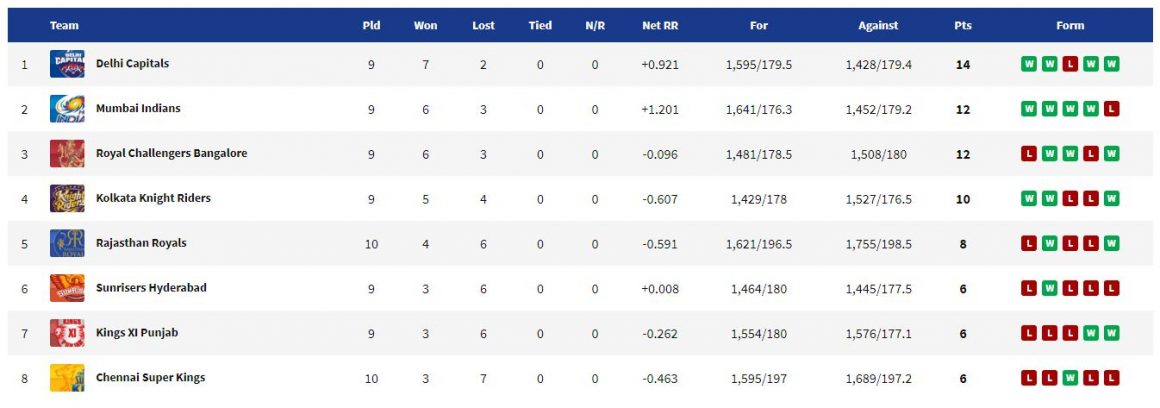Image resolution: width=1160 pixels, height=408 pixels.
Task: Select the Pts column header
Action: (962, 25)
